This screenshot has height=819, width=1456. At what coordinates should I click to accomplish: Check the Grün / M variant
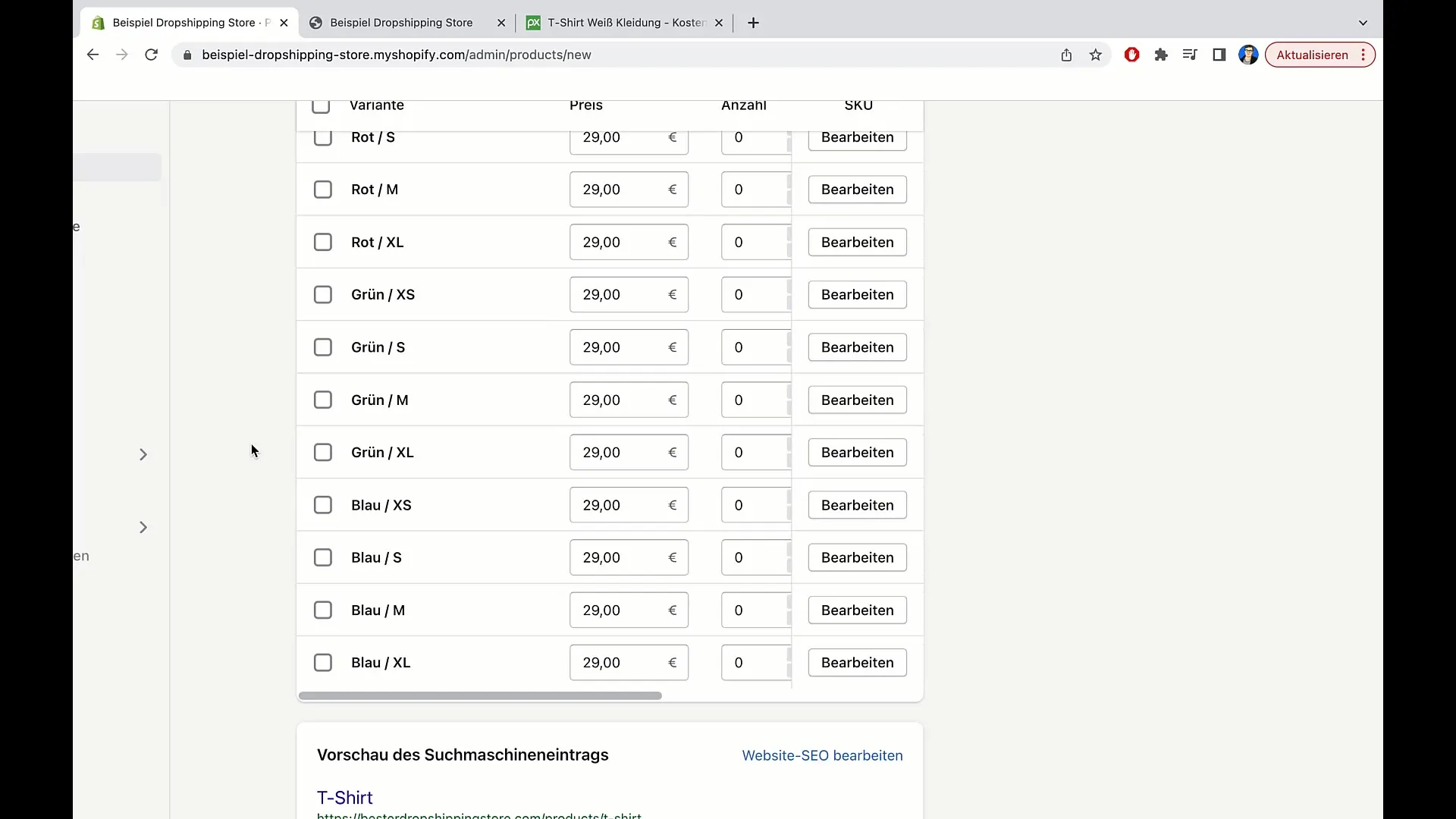(x=323, y=400)
